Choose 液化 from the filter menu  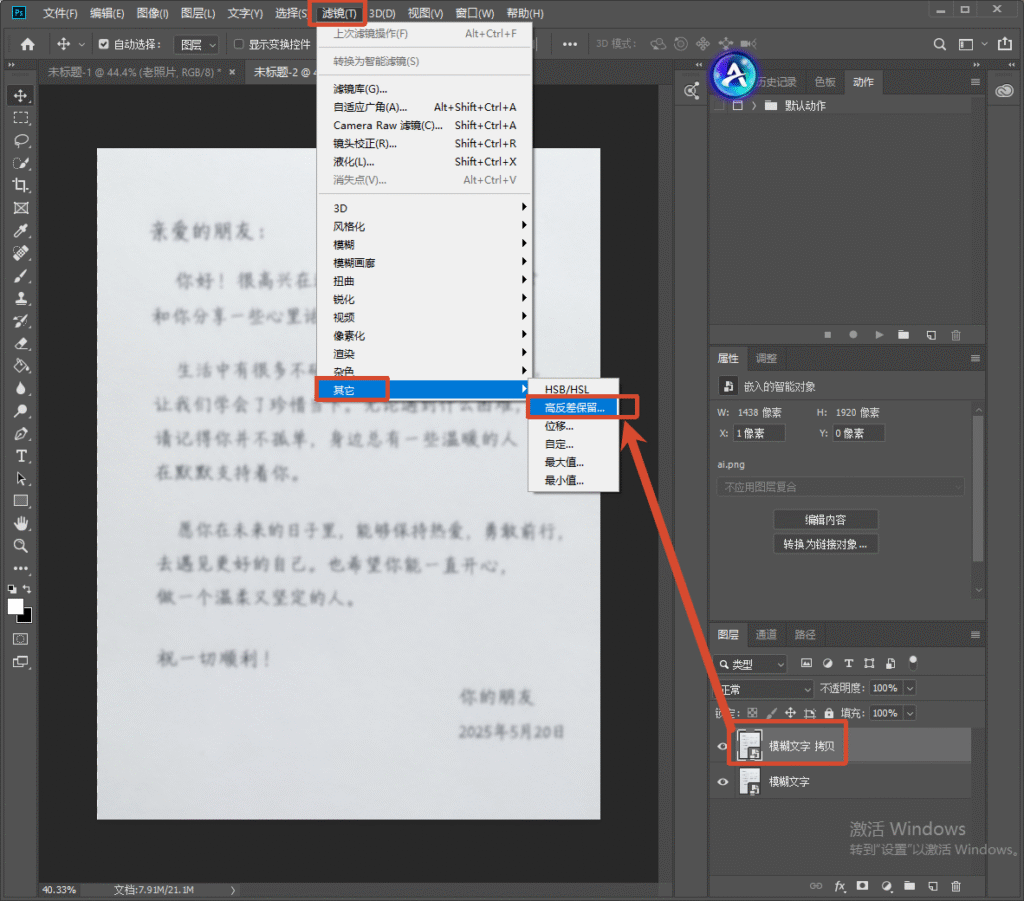[424, 162]
